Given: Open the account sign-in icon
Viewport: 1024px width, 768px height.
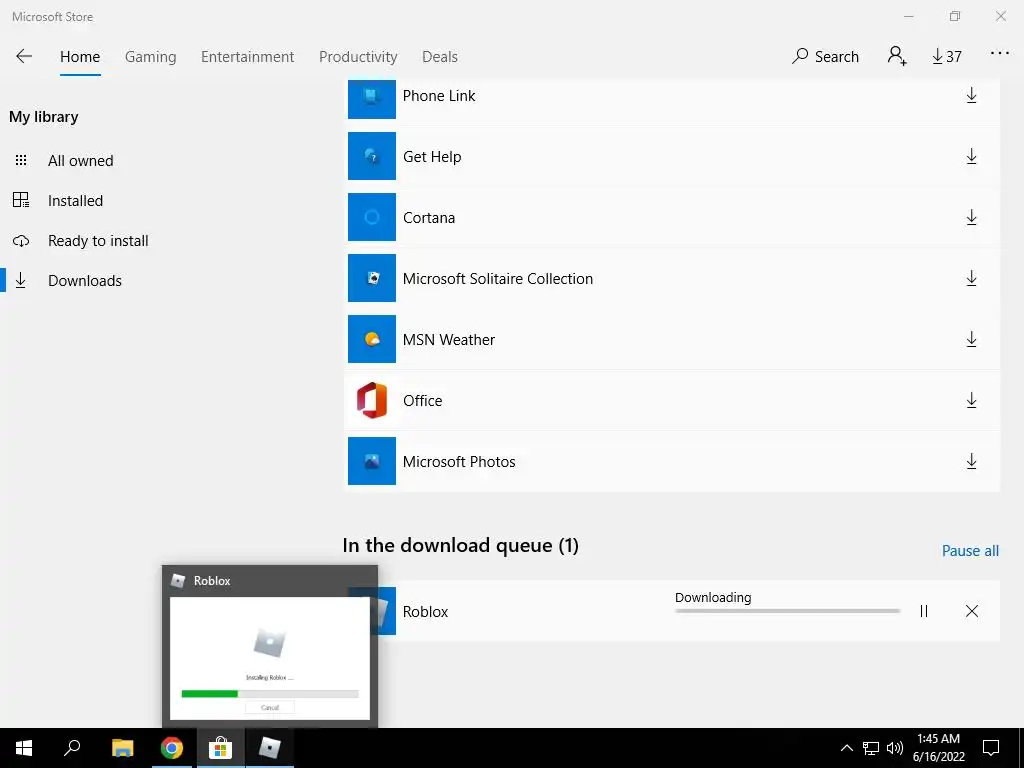Looking at the screenshot, I should [x=897, y=56].
